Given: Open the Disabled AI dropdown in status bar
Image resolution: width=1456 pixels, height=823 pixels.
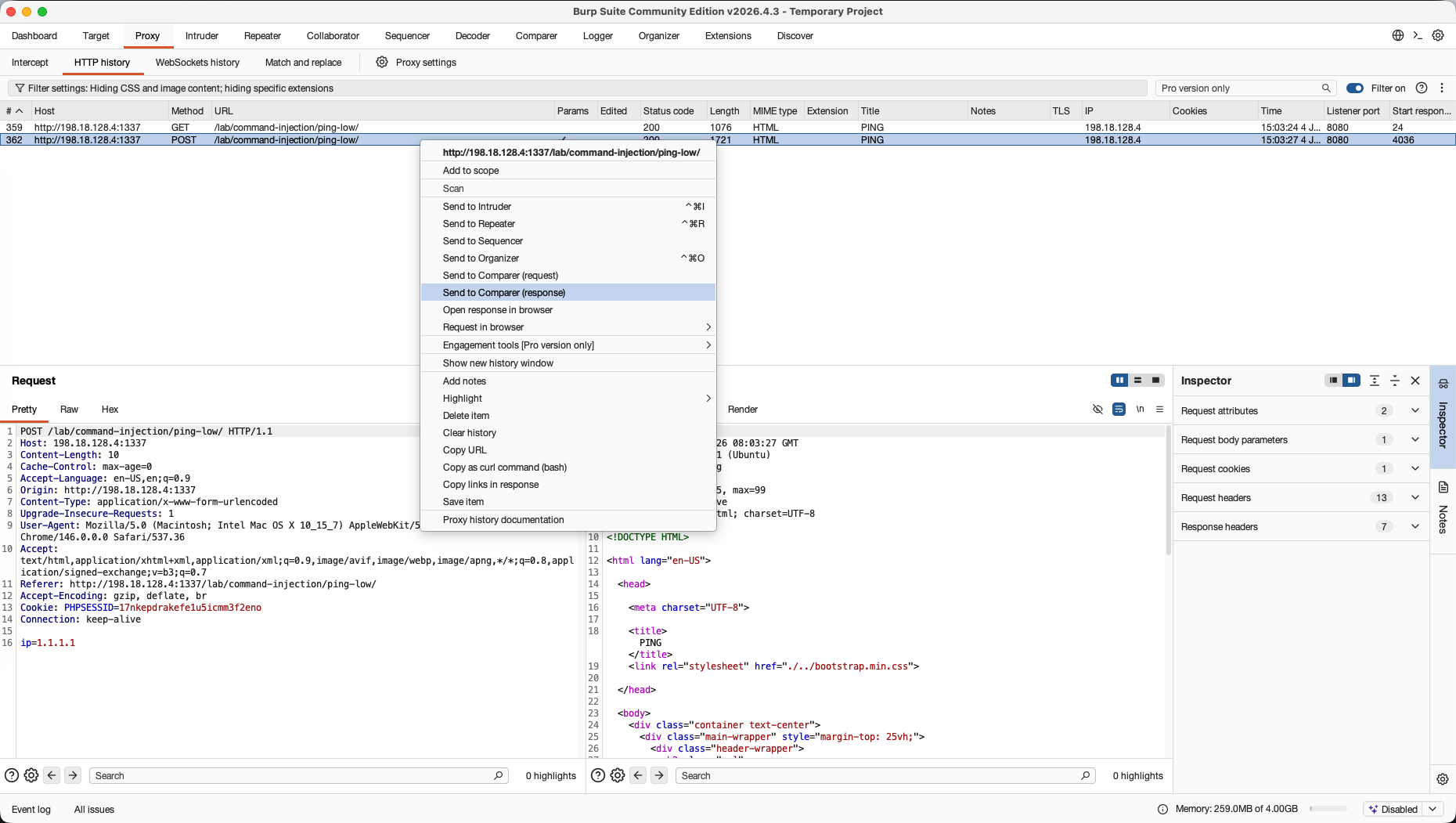Looking at the screenshot, I should pyautogui.click(x=1404, y=809).
